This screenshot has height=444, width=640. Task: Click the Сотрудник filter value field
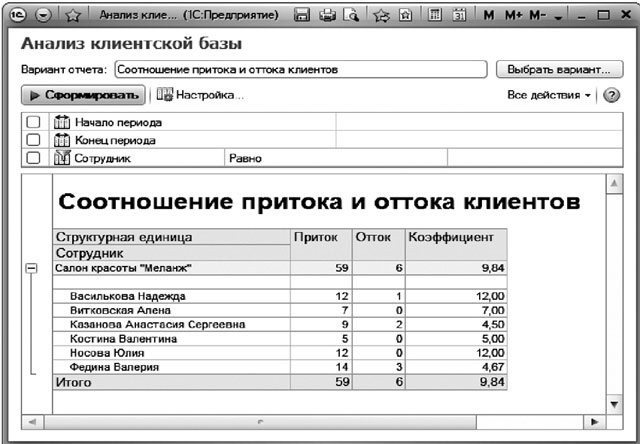pos(535,158)
